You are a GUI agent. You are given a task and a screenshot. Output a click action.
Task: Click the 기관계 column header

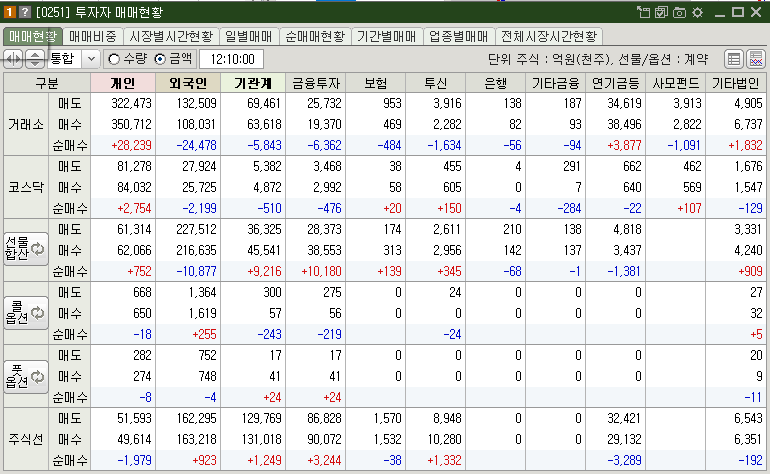tap(253, 83)
